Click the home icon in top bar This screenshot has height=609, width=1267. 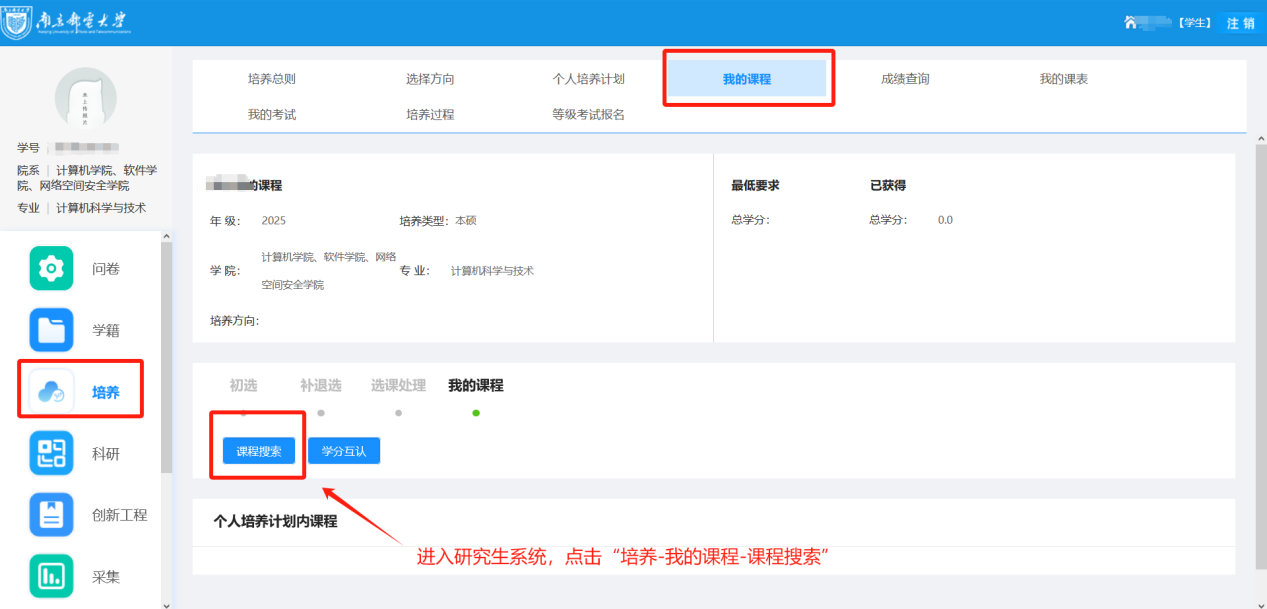point(1131,22)
